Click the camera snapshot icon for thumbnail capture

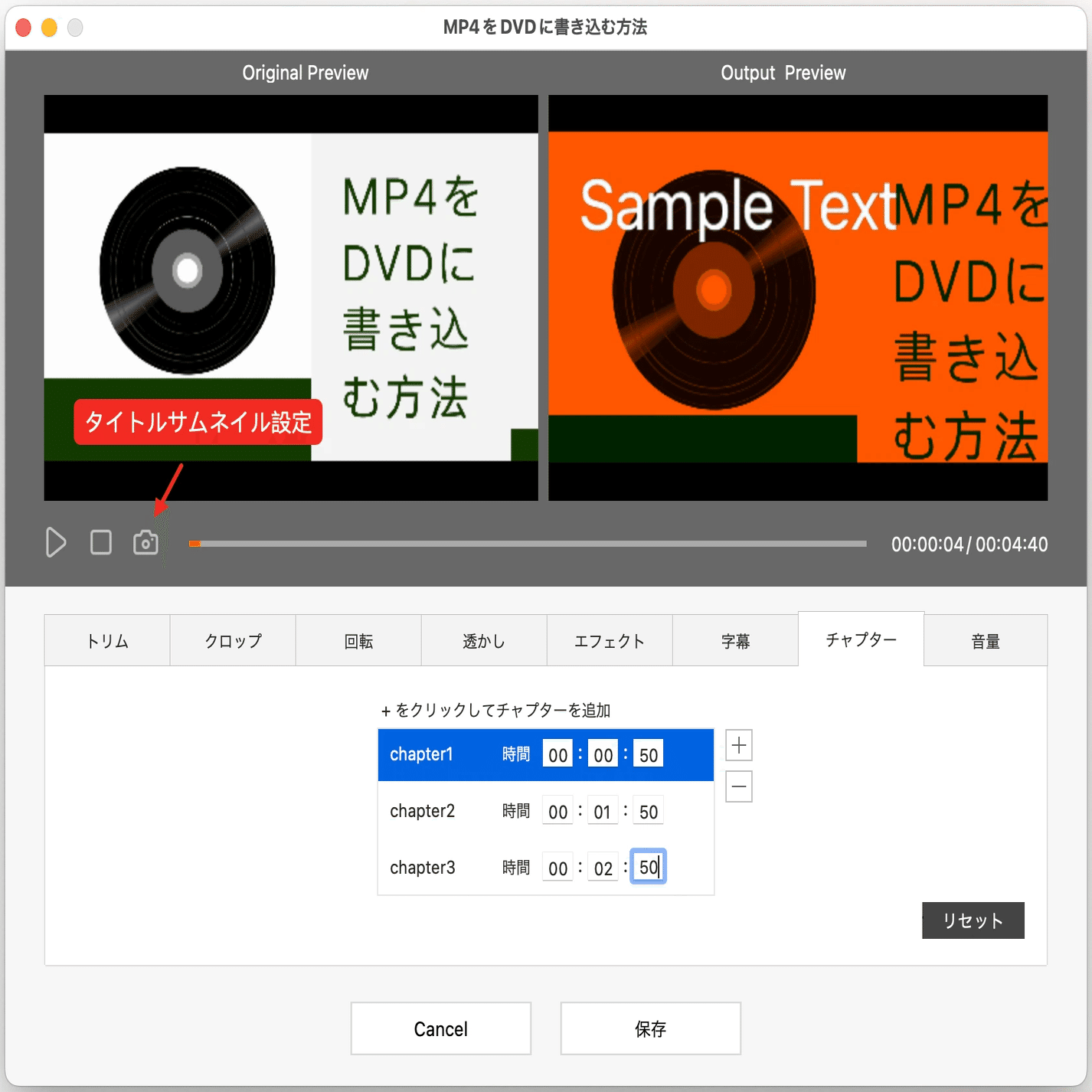point(145,542)
